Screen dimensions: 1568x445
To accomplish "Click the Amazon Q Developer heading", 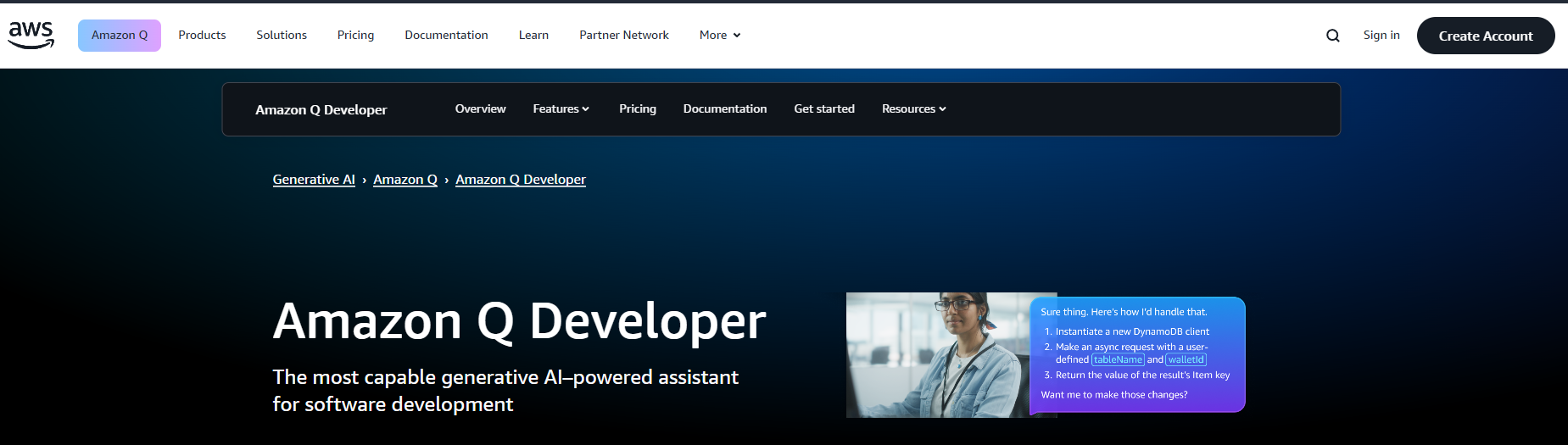I will pyautogui.click(x=519, y=321).
